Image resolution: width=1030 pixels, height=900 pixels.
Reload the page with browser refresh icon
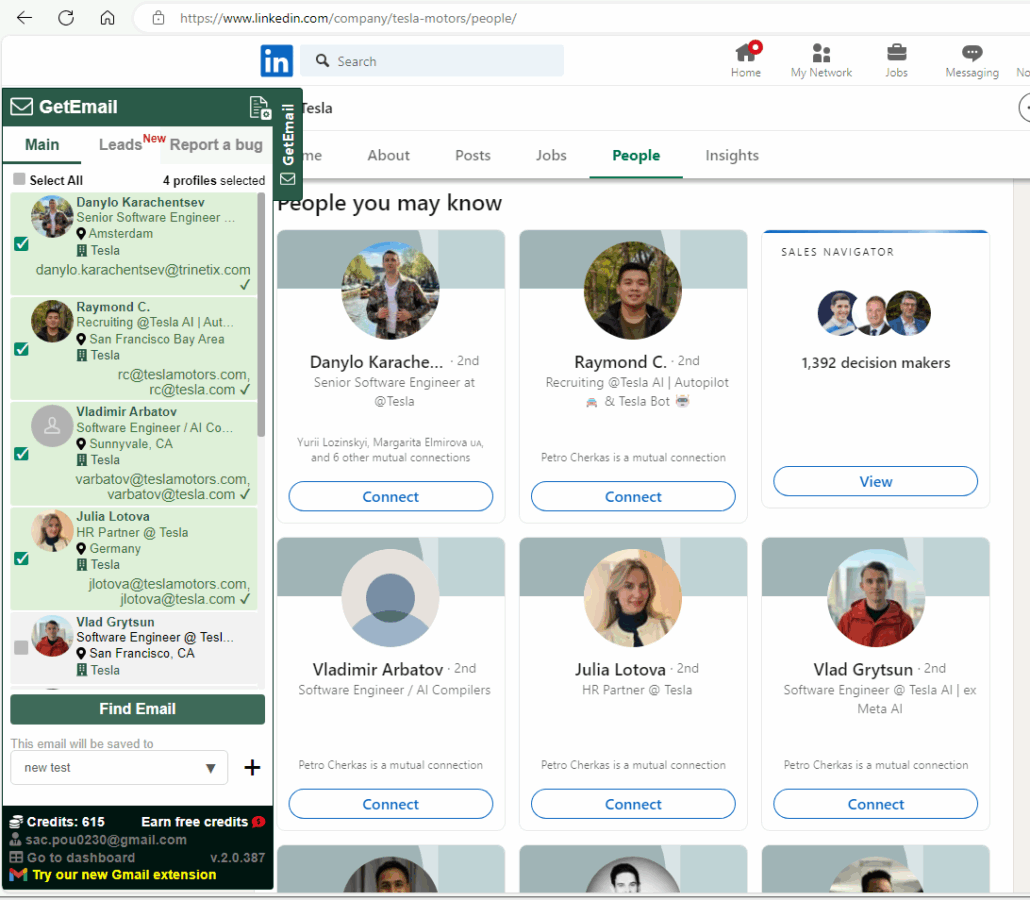click(66, 18)
